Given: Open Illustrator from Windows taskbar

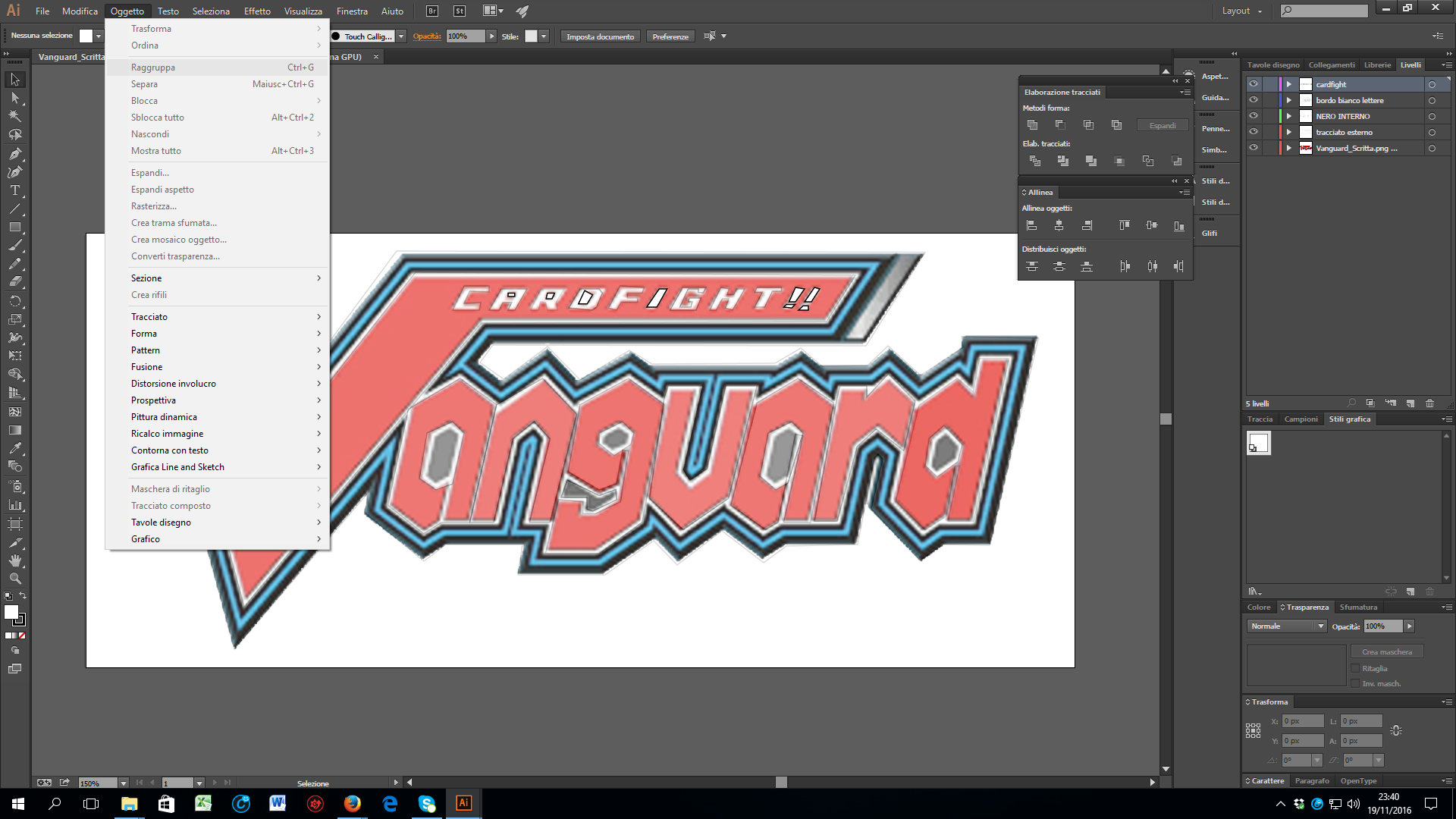Looking at the screenshot, I should [463, 803].
